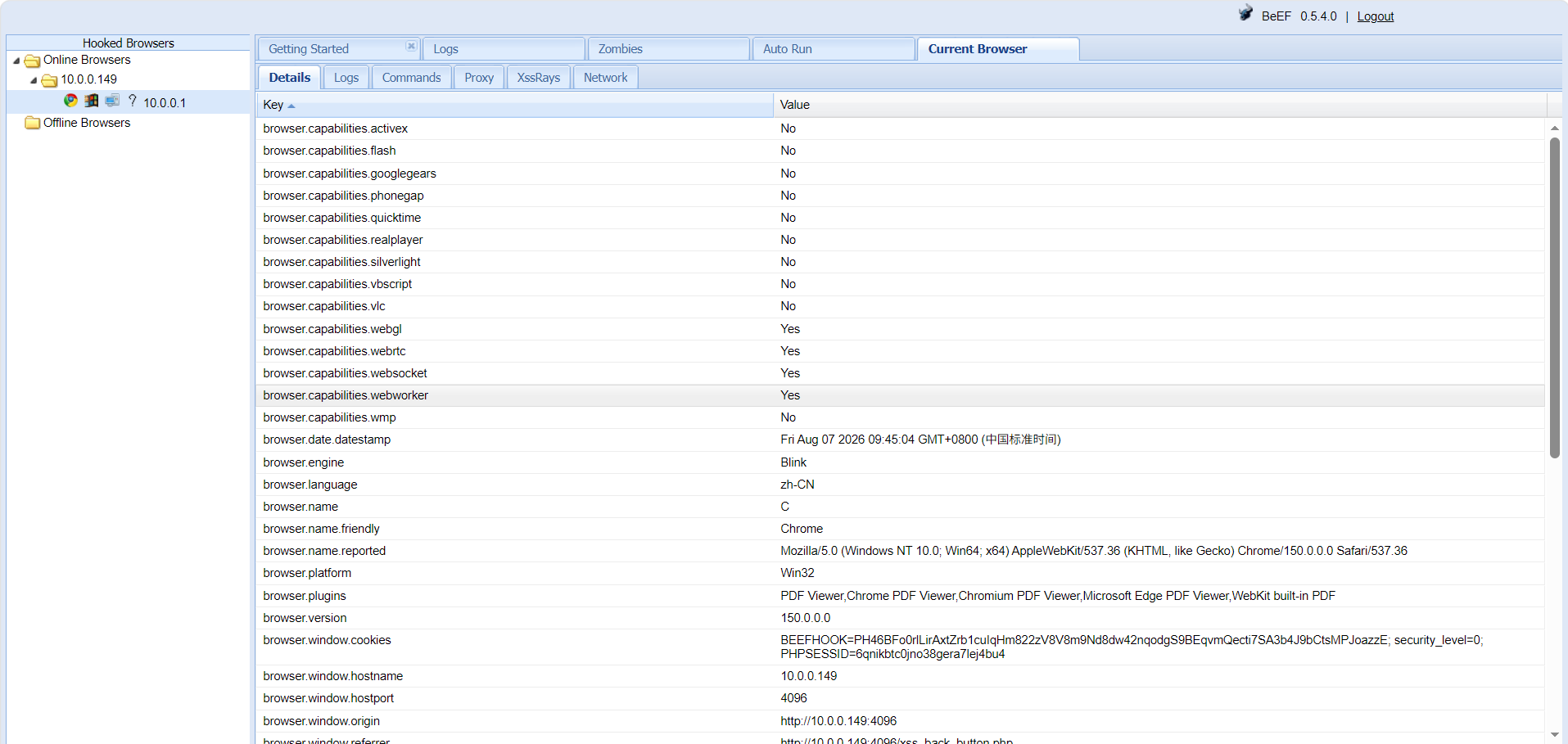The width and height of the screenshot is (1568, 744).
Task: Click the BeEF 0.5.4.0 version text
Action: (1299, 16)
